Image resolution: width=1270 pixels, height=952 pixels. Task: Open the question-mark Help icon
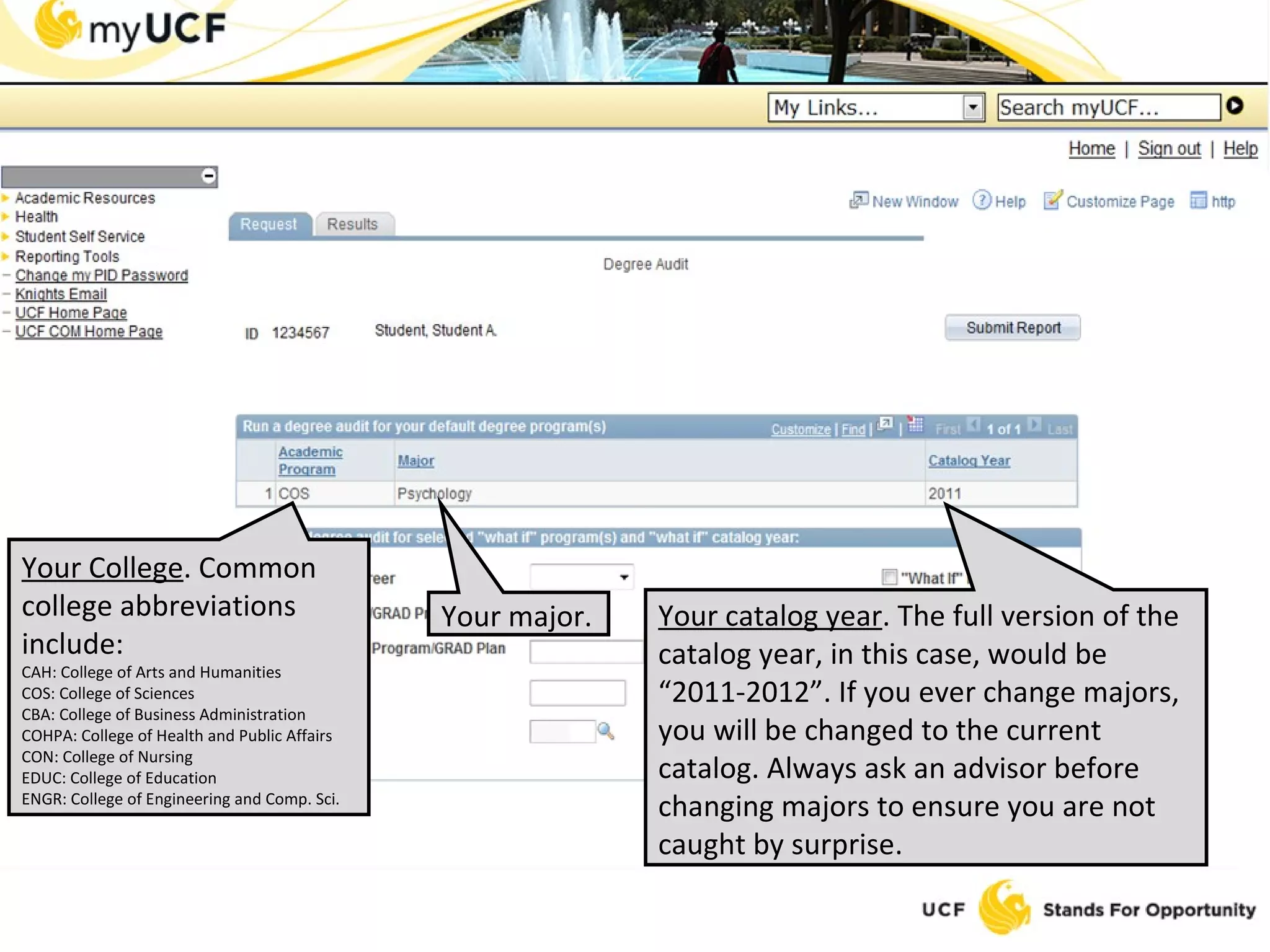tap(981, 200)
